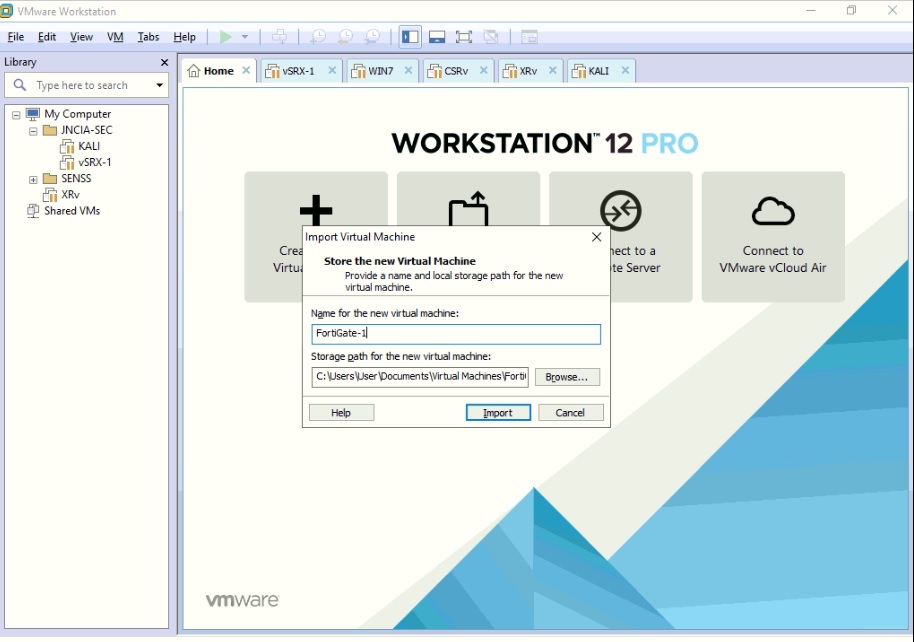Close the Home tab
Viewport: 914px width, 642px height.
point(246,70)
